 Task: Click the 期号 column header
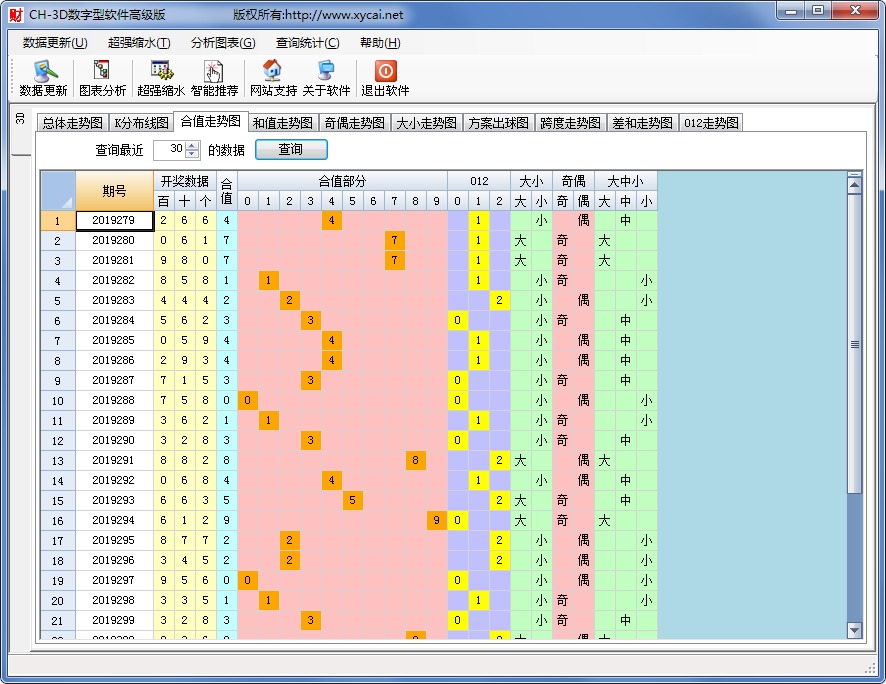pyautogui.click(x=114, y=191)
